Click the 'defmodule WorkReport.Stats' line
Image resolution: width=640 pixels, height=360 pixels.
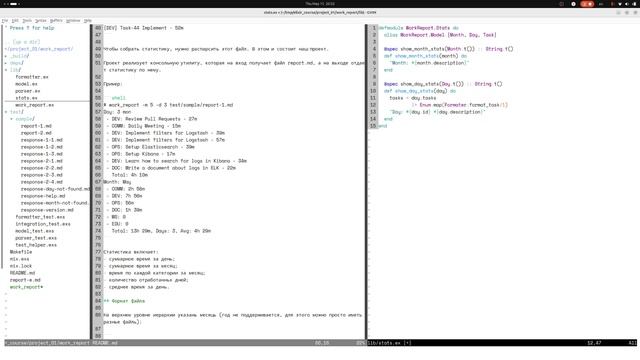tap(419, 28)
